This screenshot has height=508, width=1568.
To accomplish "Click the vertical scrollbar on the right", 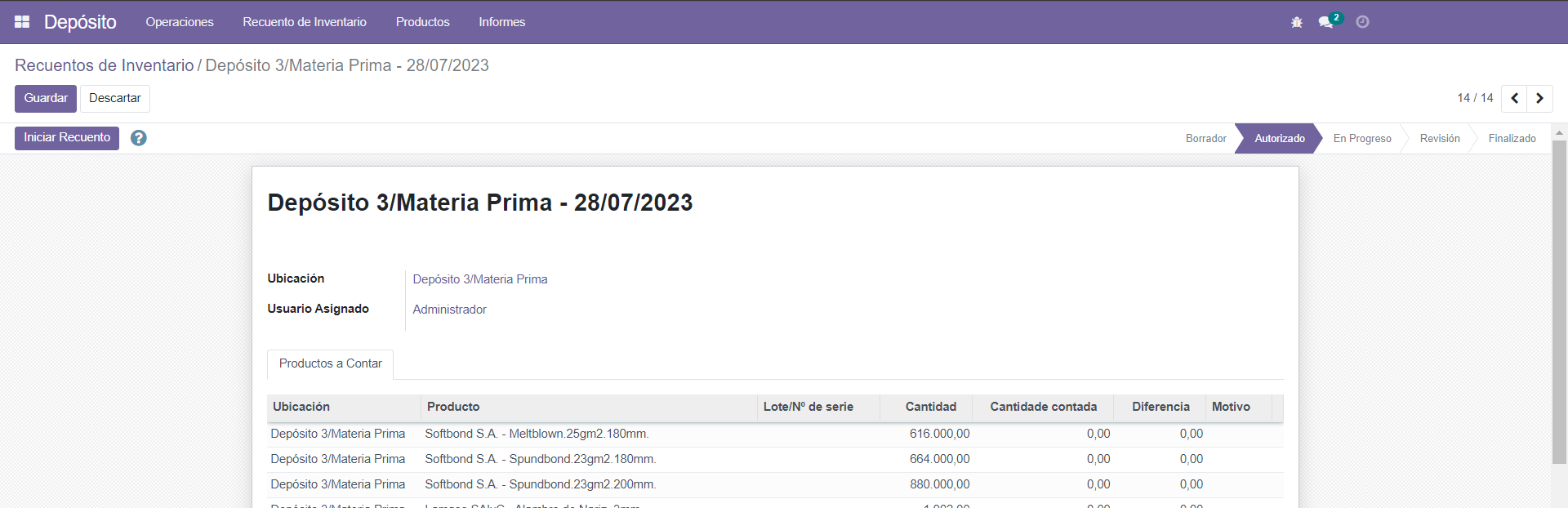I will (1559, 302).
